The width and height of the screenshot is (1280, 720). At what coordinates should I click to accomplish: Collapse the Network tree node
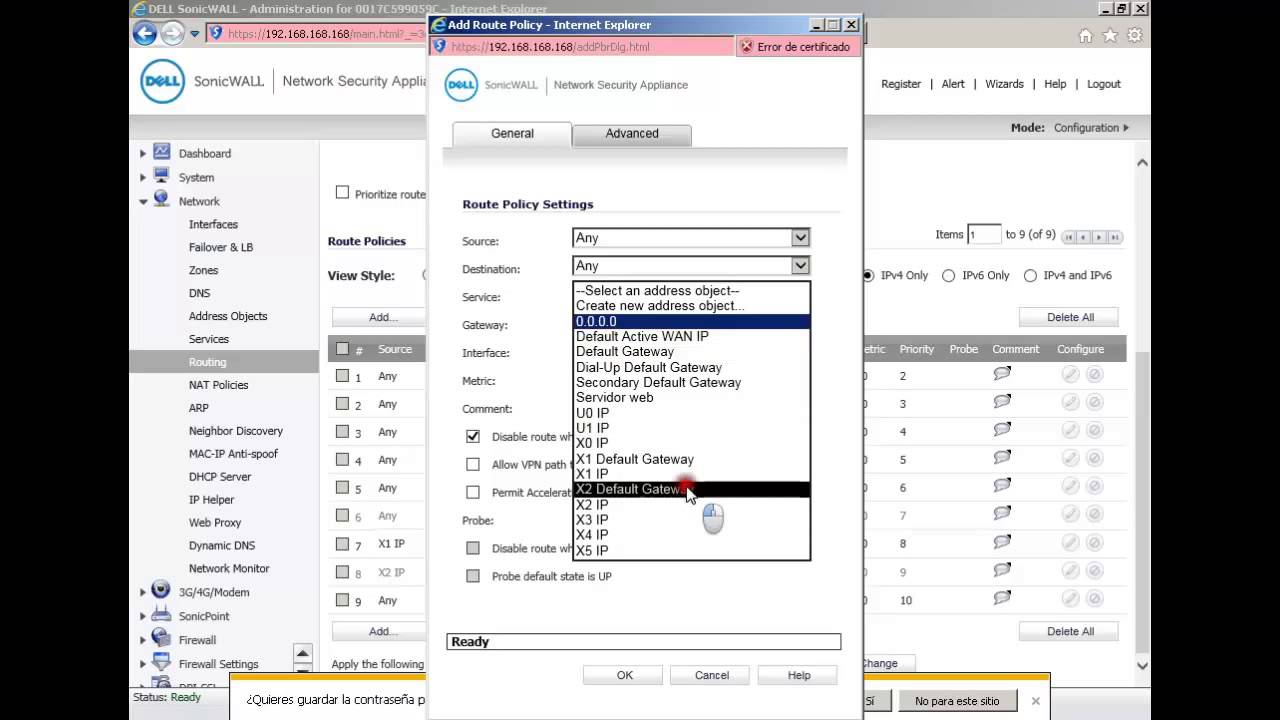(x=143, y=201)
